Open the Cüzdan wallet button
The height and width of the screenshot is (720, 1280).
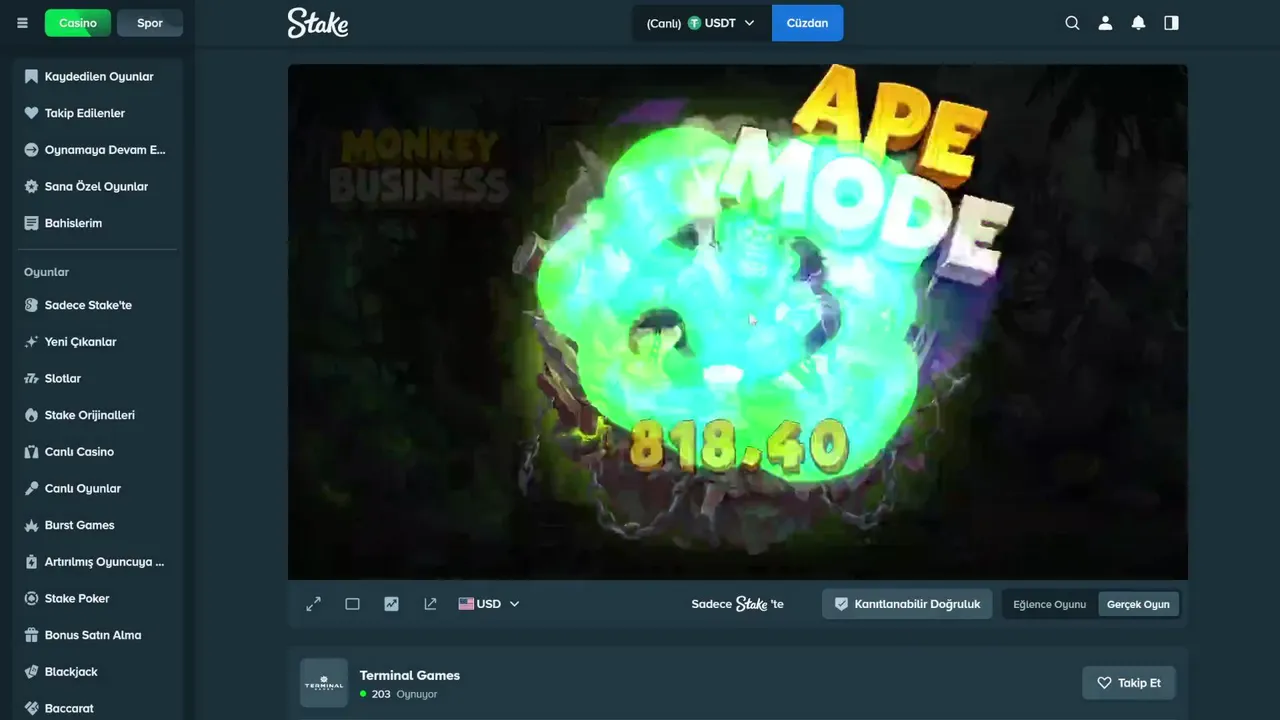[807, 23]
